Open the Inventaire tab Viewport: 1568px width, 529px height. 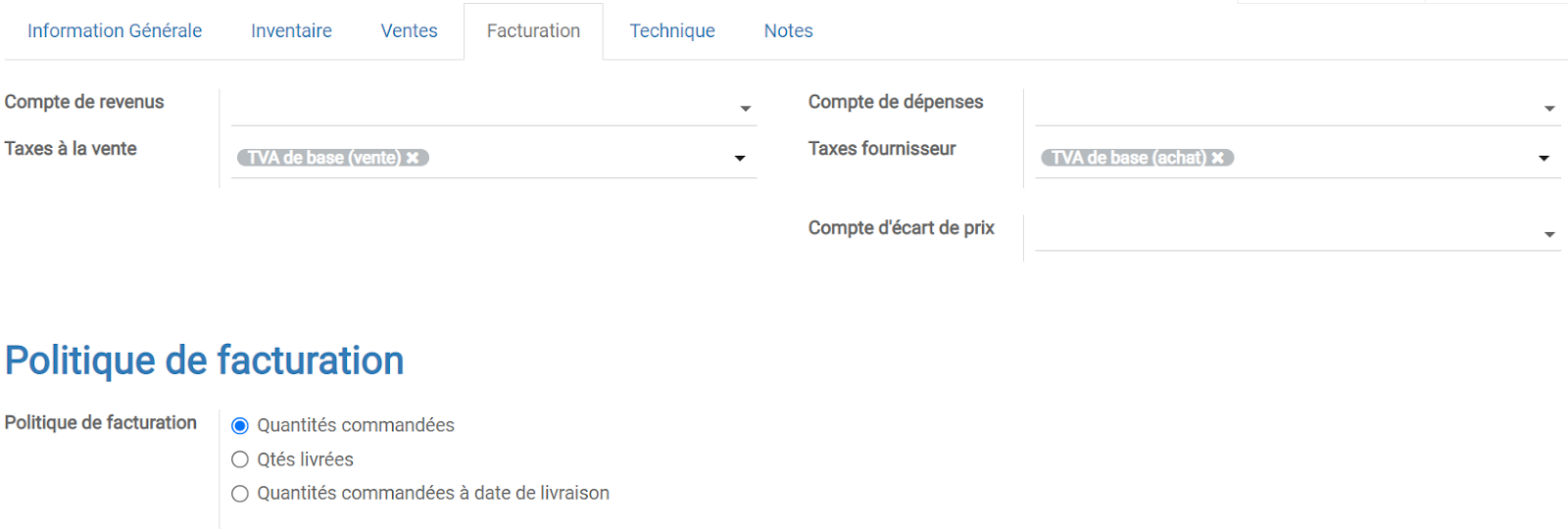(x=291, y=31)
